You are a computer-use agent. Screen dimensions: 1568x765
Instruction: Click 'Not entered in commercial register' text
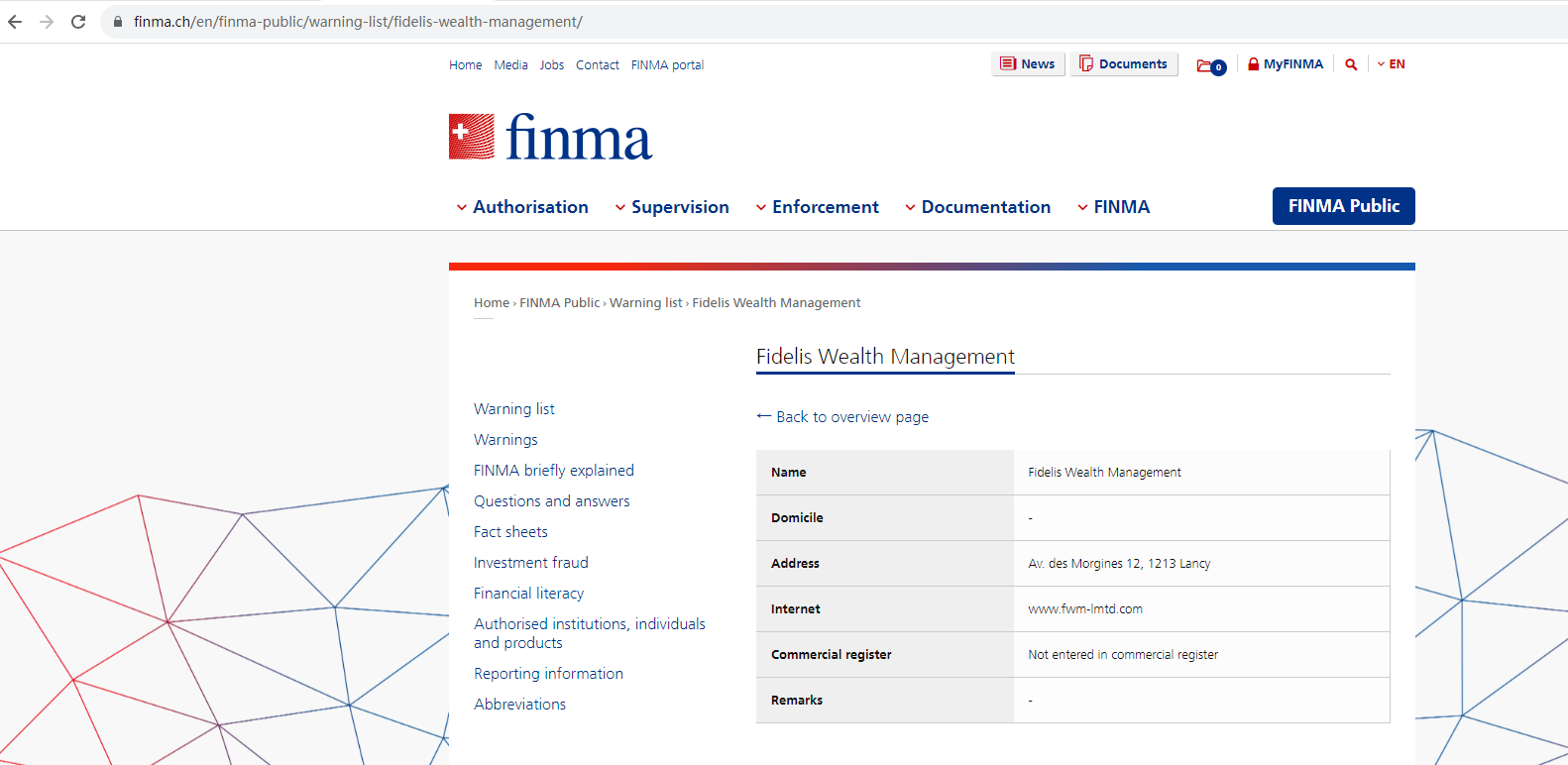[x=1123, y=655]
